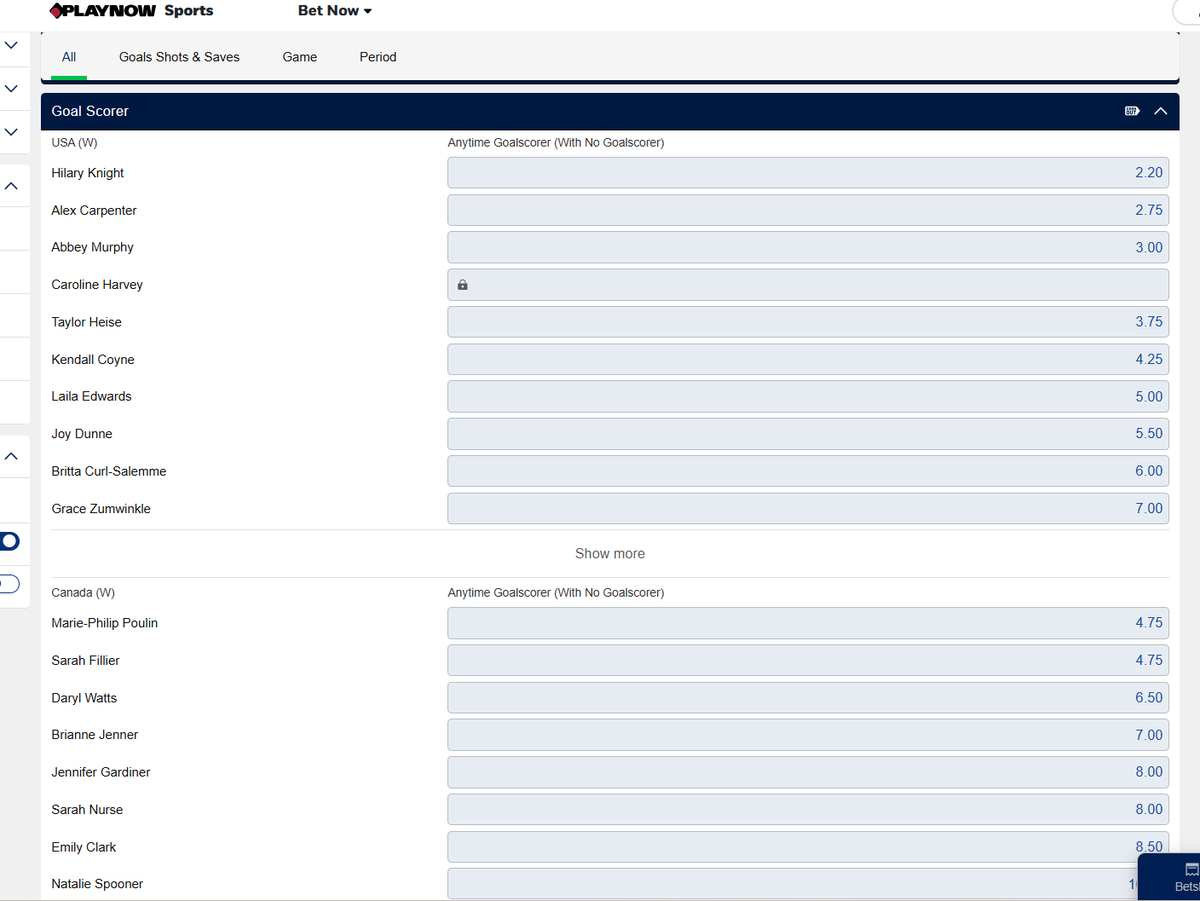The width and height of the screenshot is (1200, 901).
Task: Switch to the Period tab
Action: click(378, 57)
